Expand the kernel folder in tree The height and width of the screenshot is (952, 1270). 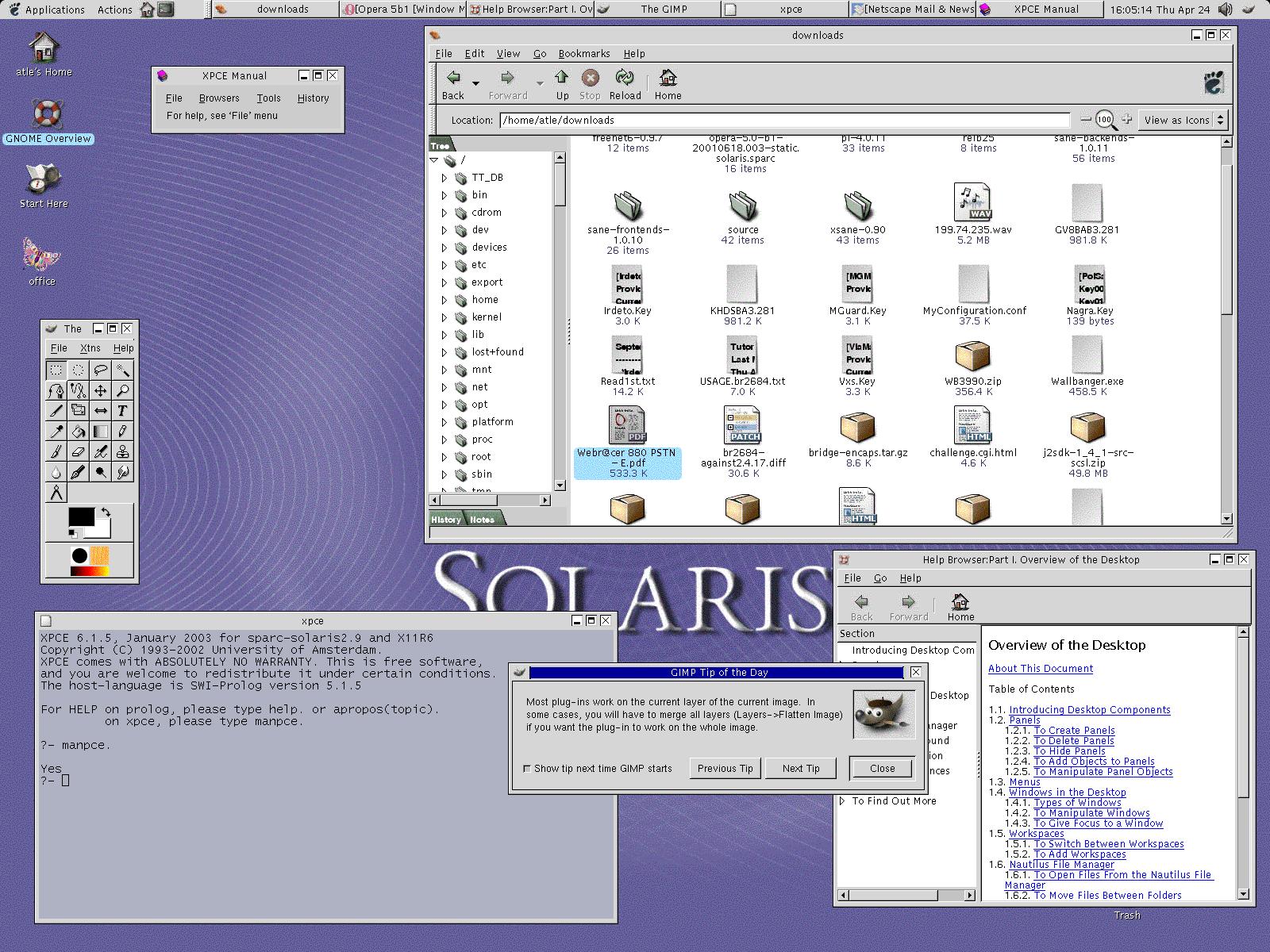click(444, 317)
